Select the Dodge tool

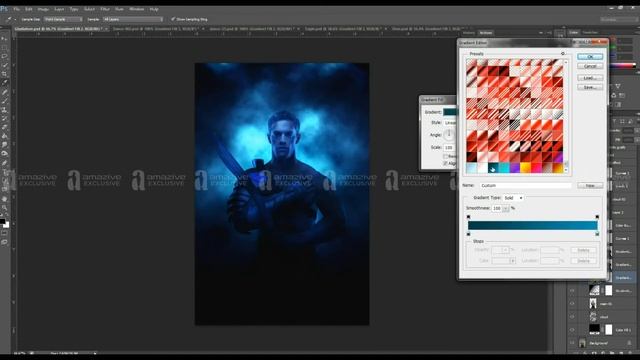click(4, 153)
